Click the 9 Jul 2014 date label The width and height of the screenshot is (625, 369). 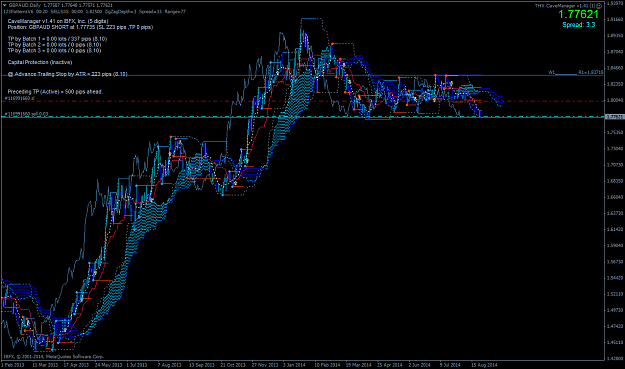click(x=450, y=365)
